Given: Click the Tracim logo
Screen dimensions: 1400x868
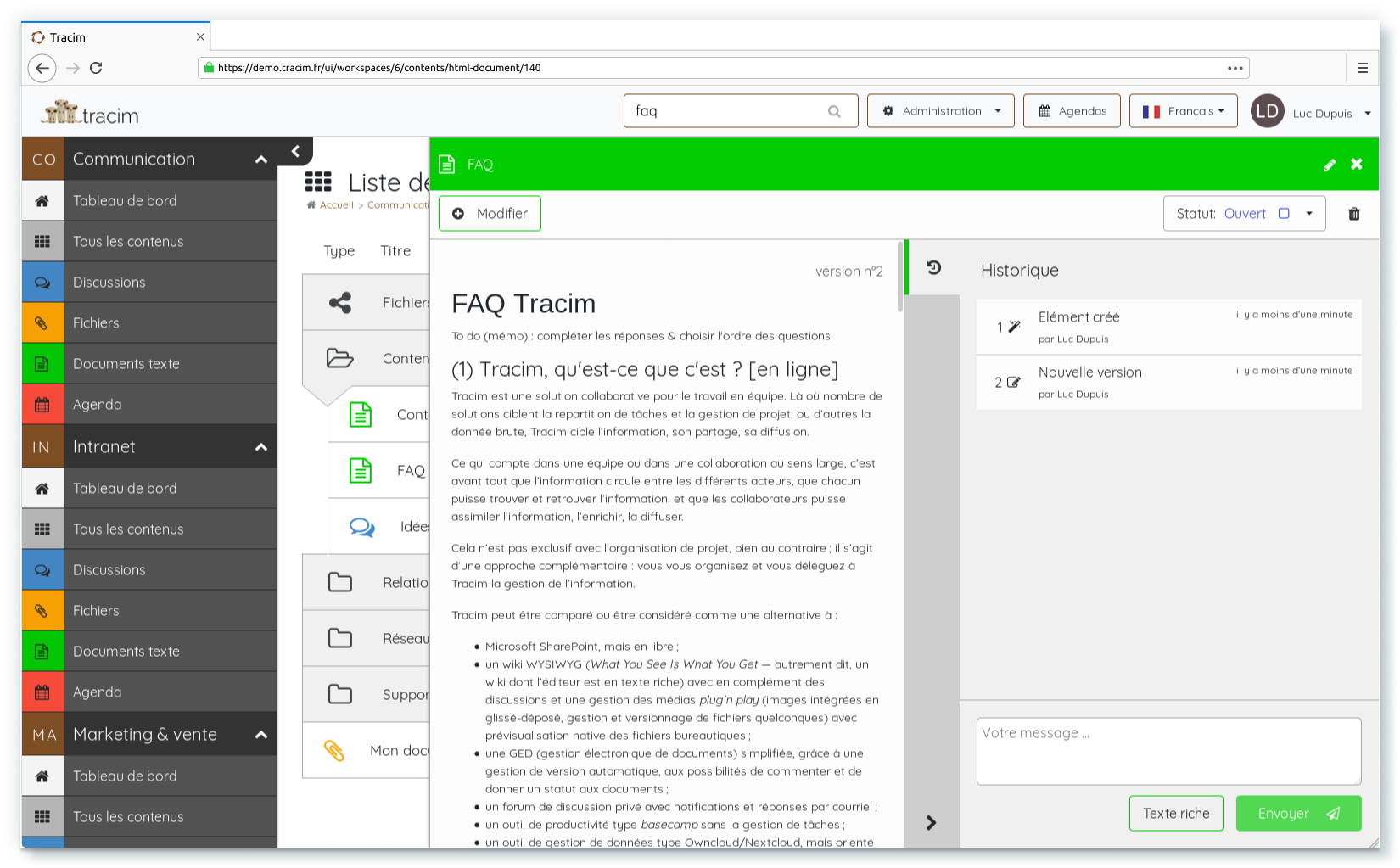Looking at the screenshot, I should 91,113.
